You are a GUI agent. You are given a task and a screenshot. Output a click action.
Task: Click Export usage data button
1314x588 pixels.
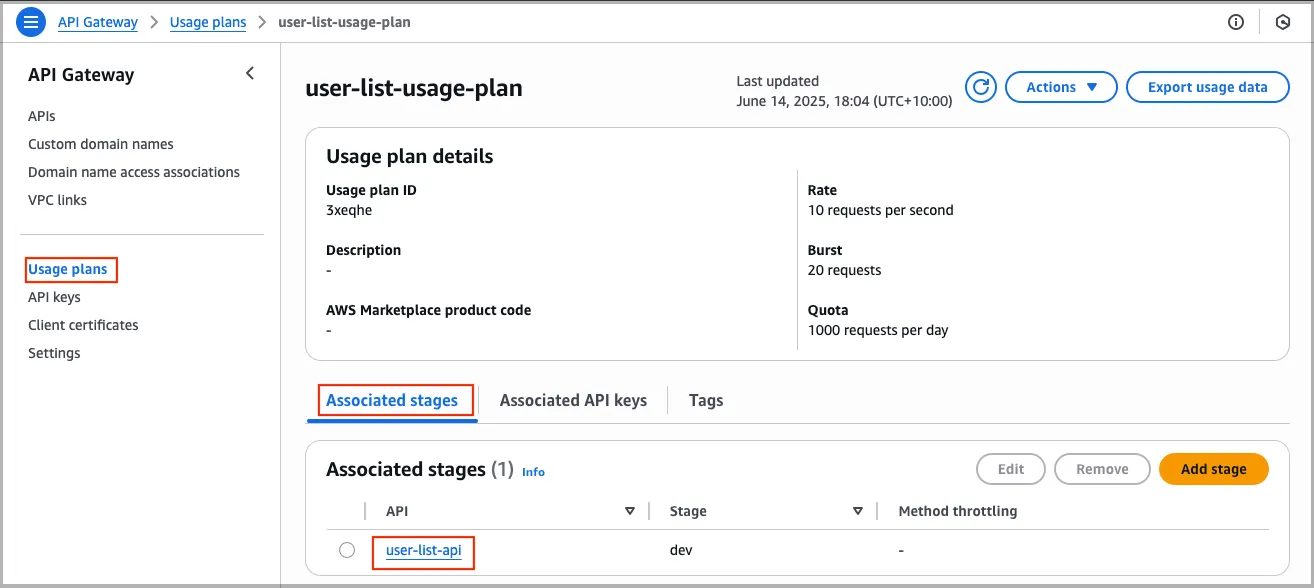point(1207,87)
